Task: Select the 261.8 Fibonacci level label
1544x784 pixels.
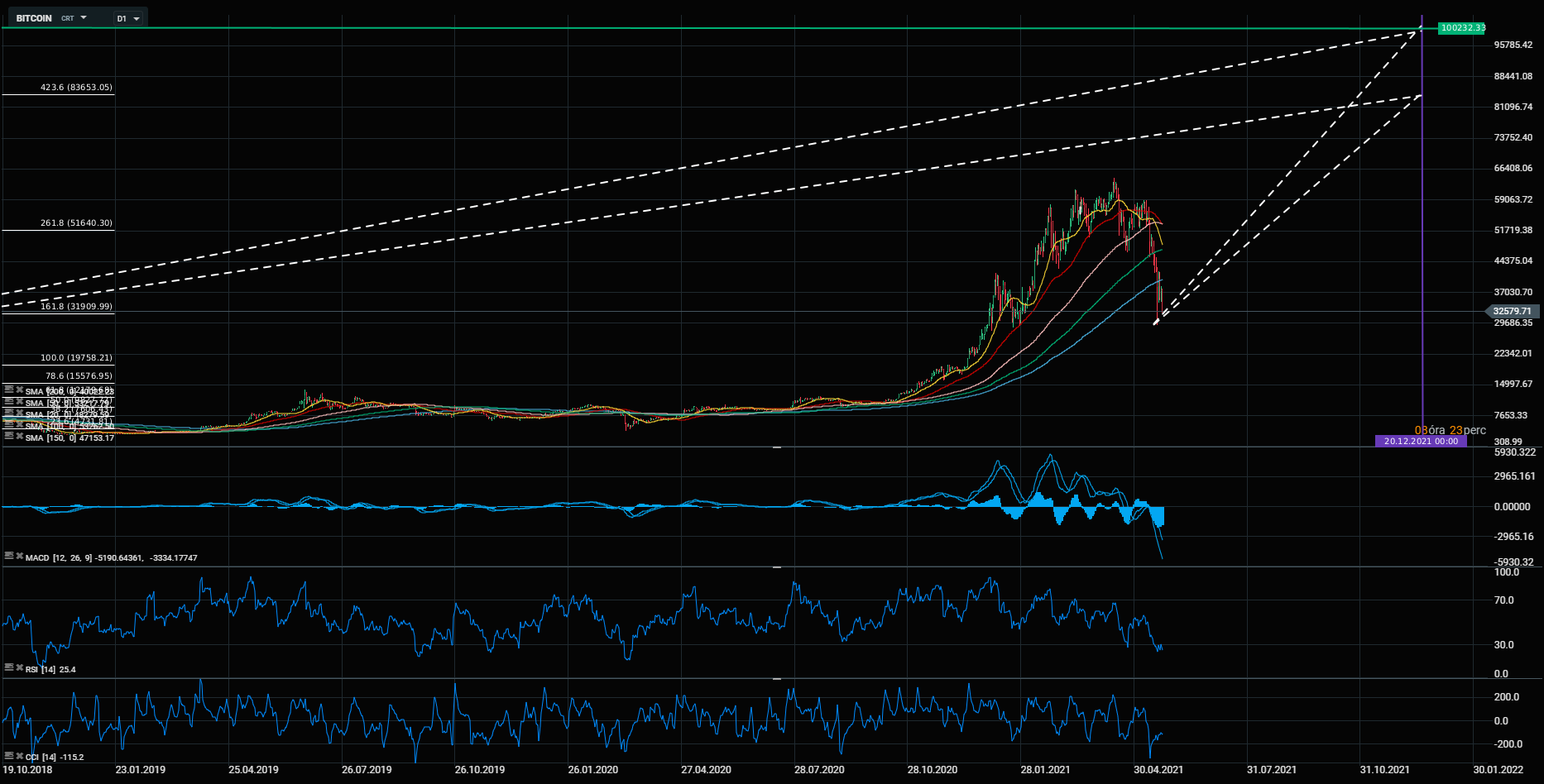Action: pyautogui.click(x=76, y=223)
